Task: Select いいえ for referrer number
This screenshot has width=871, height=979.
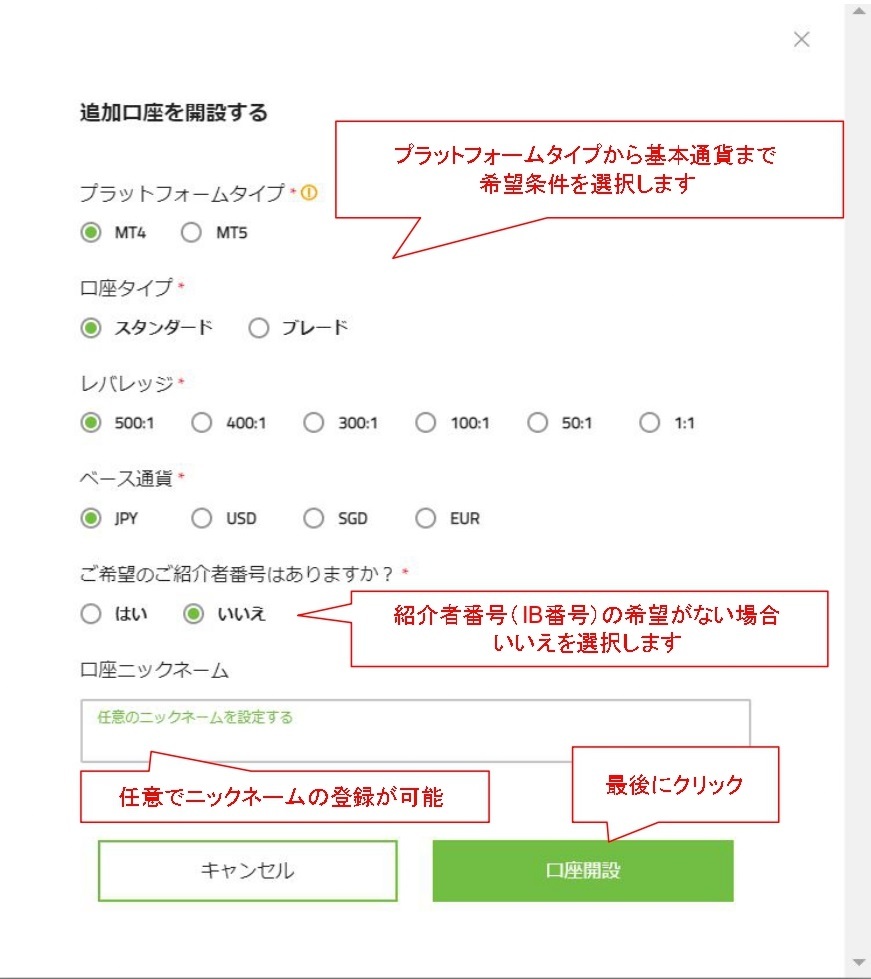Action: click(193, 614)
